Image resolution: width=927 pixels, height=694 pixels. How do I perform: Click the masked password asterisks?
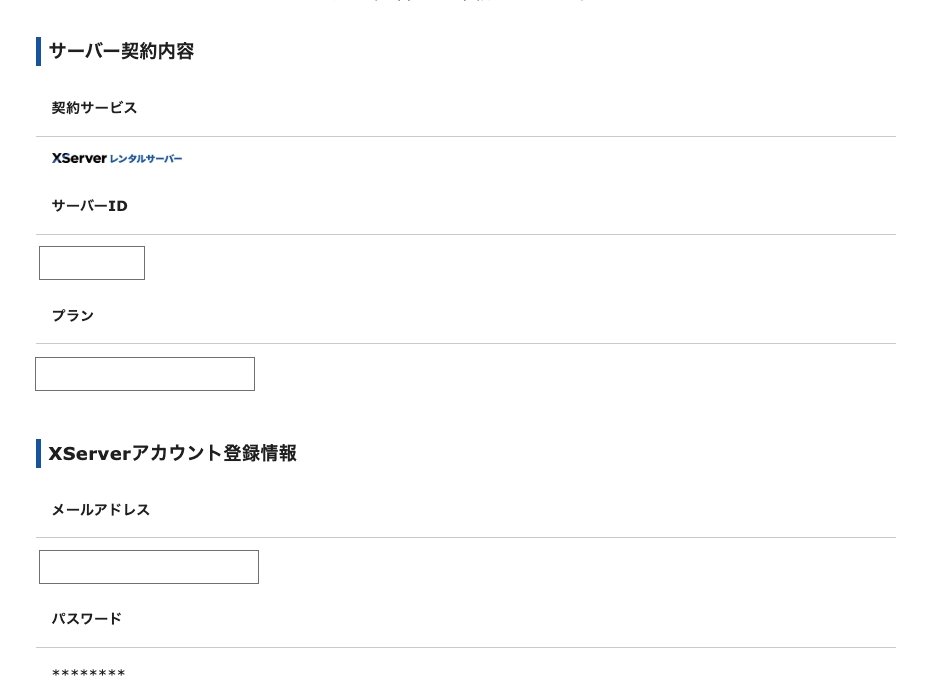coord(89,674)
